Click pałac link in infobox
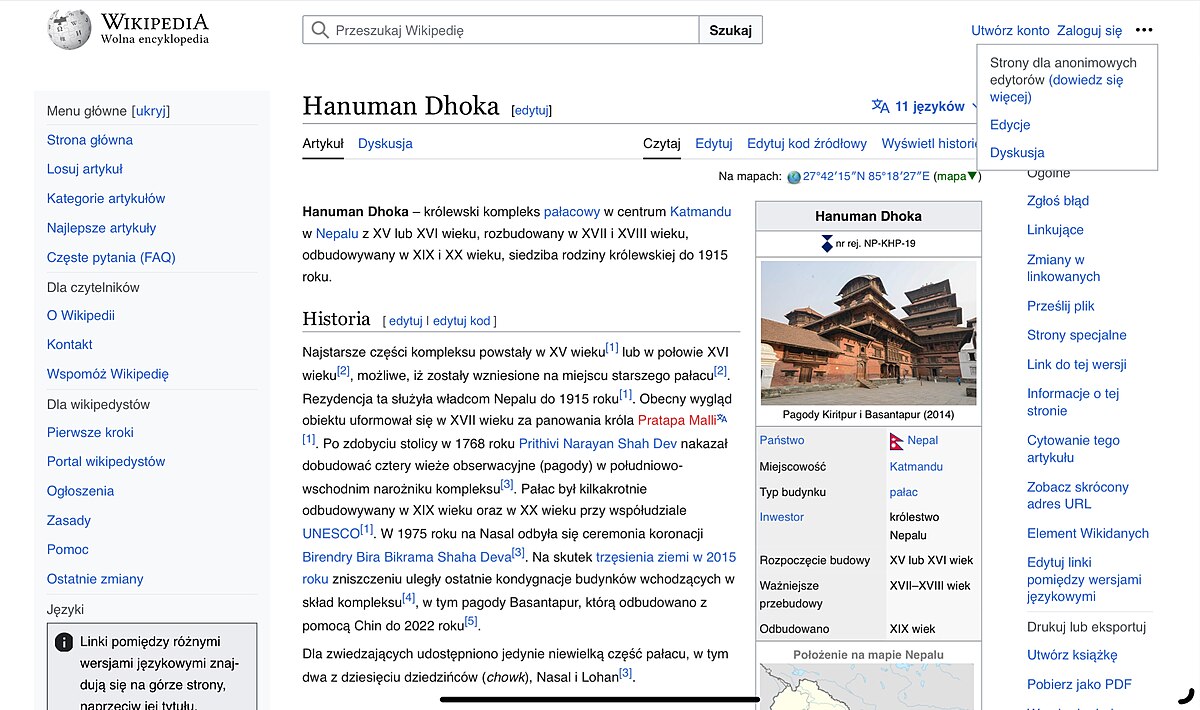 tap(904, 492)
